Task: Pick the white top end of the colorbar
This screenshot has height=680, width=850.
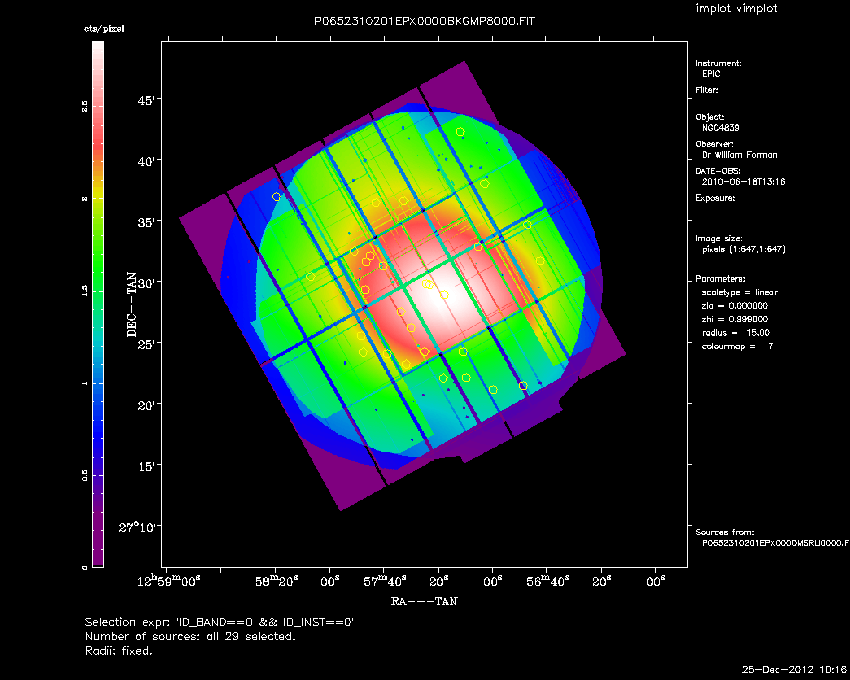Action: click(98, 47)
